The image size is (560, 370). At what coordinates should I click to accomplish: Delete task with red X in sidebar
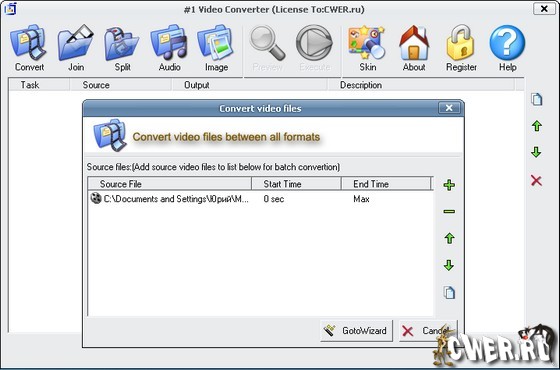coord(536,180)
